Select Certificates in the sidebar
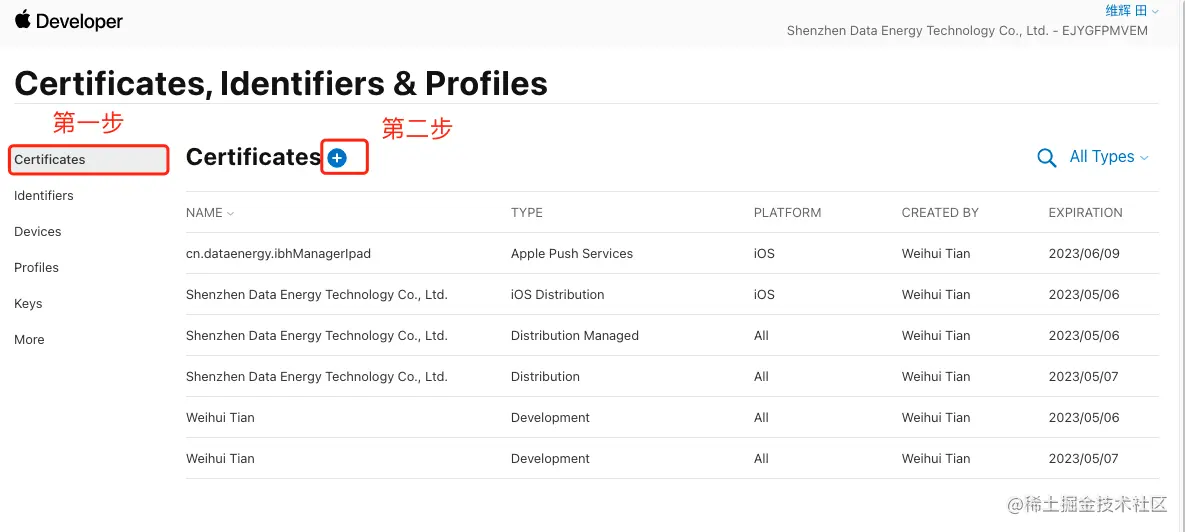Screen dimensions: 1185x532 tap(50, 160)
